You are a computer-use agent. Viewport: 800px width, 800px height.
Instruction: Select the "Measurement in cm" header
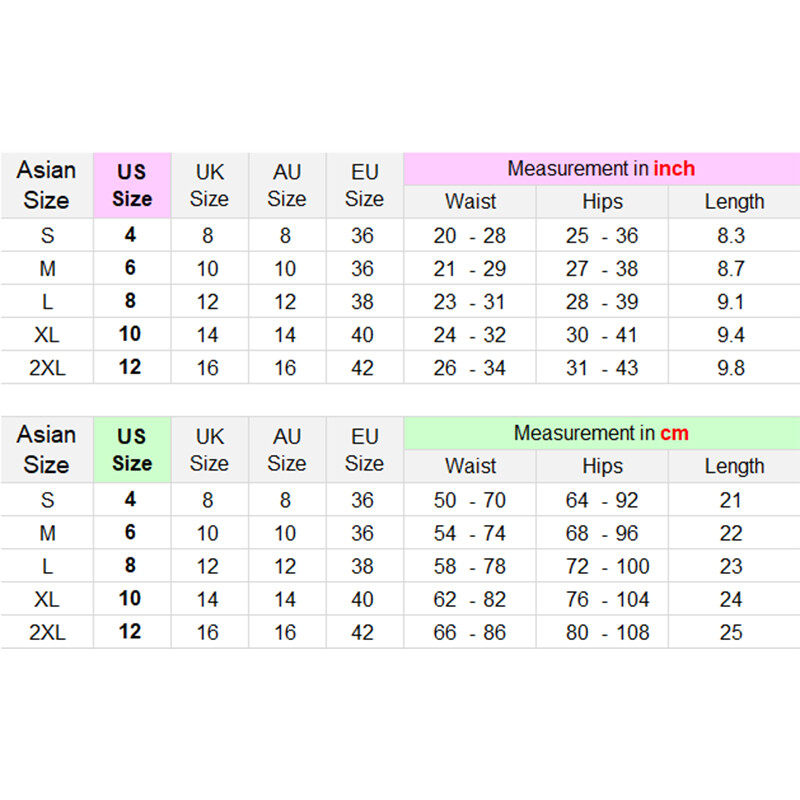click(x=601, y=433)
